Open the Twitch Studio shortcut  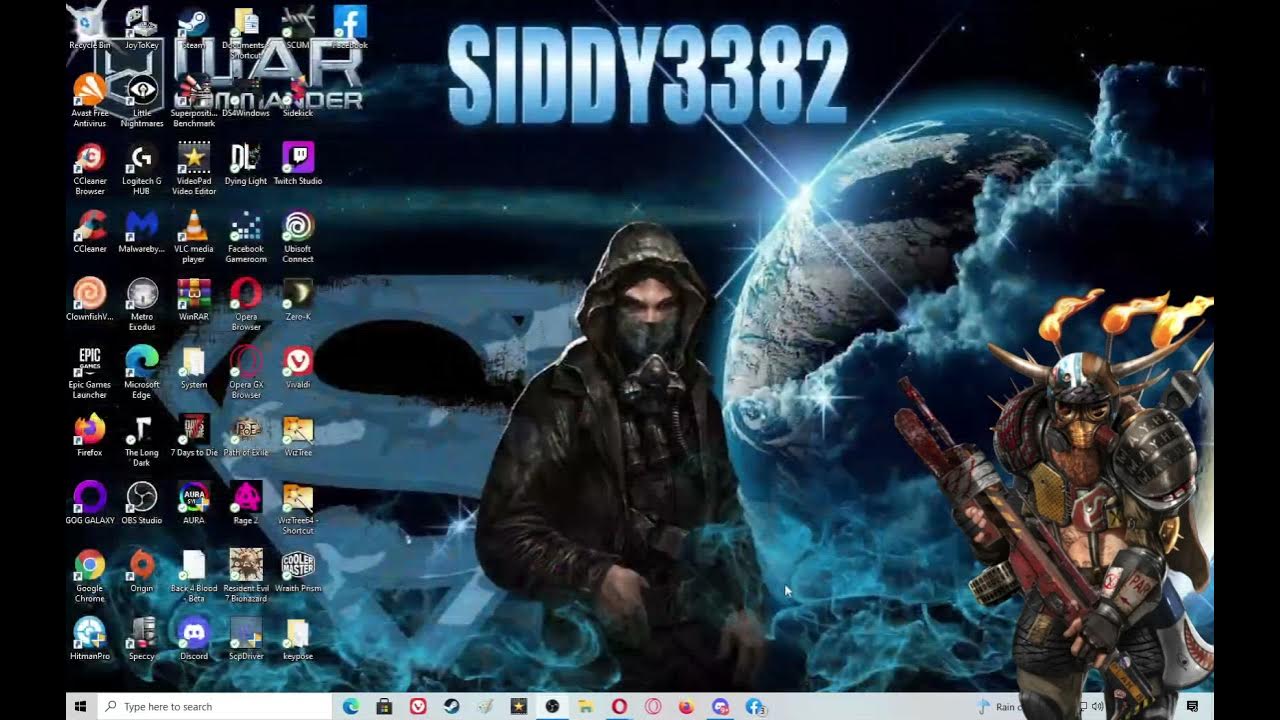tap(298, 164)
